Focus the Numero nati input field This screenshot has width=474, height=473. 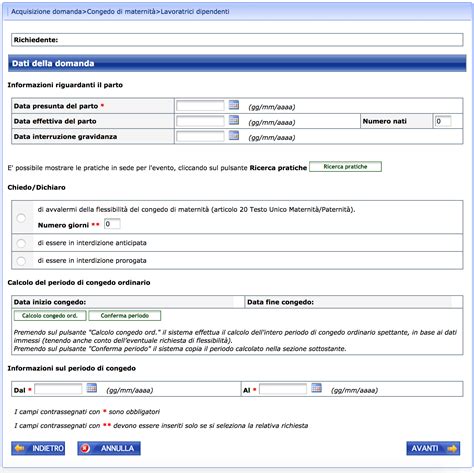pos(443,121)
